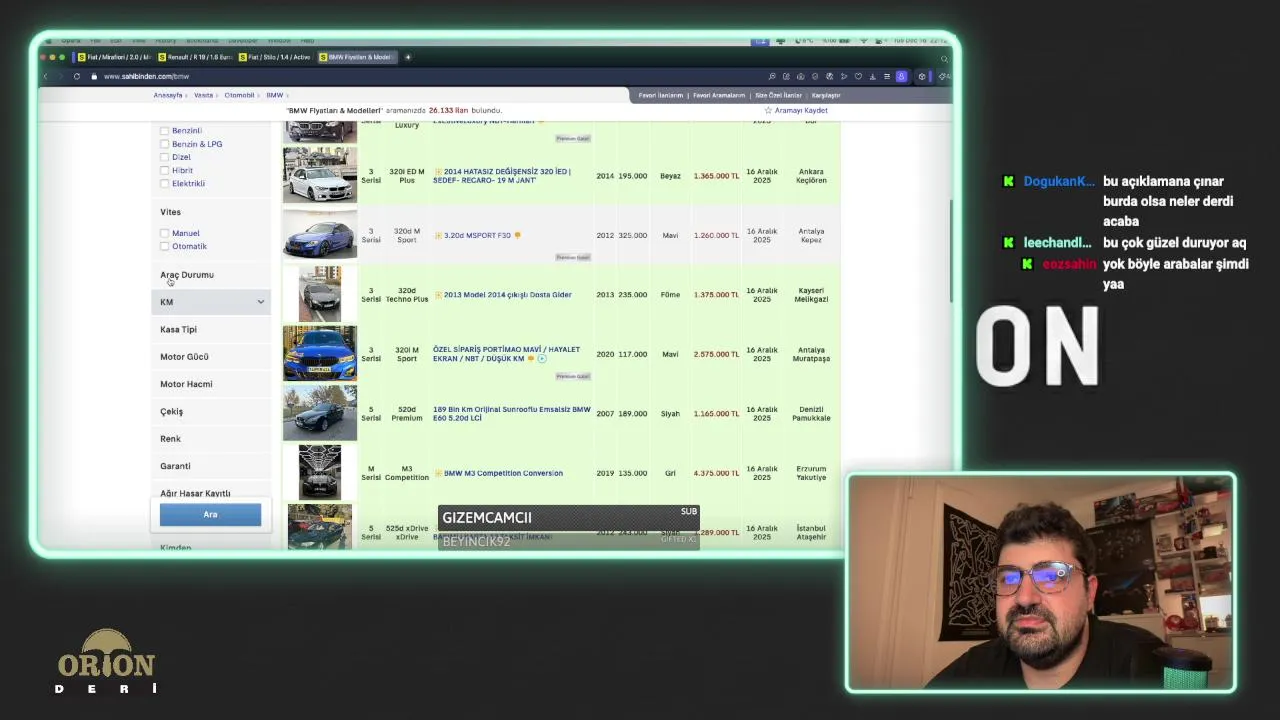Go to Vasıta breadcrumb
Image resolution: width=1280 pixels, height=720 pixels.
[203, 95]
